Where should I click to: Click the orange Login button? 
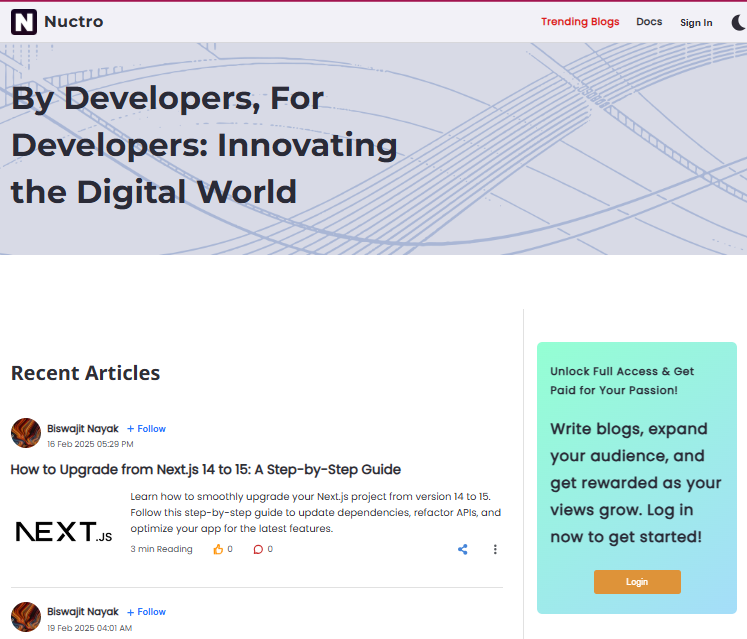[637, 582]
